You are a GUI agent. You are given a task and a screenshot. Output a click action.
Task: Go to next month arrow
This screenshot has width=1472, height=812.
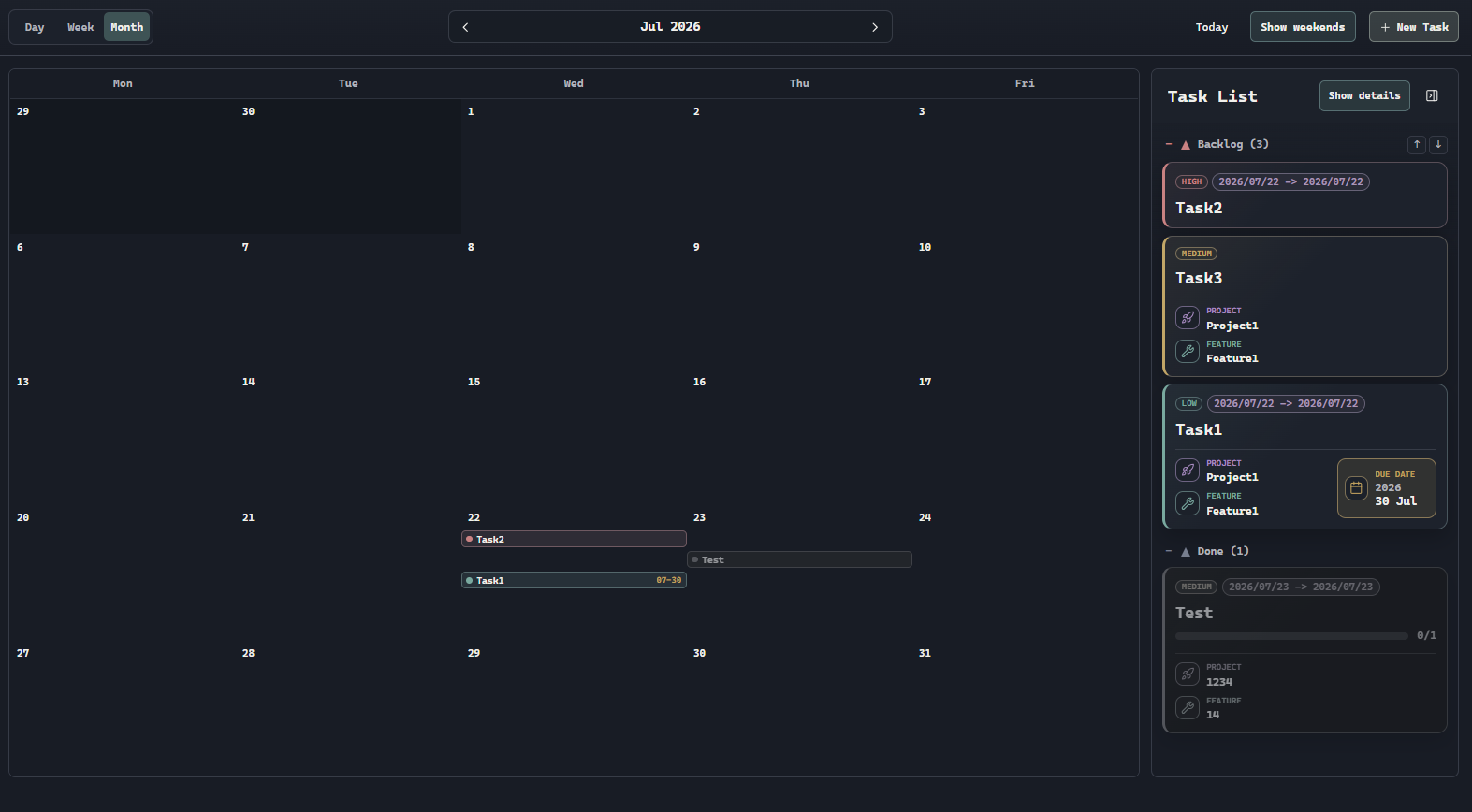point(875,27)
